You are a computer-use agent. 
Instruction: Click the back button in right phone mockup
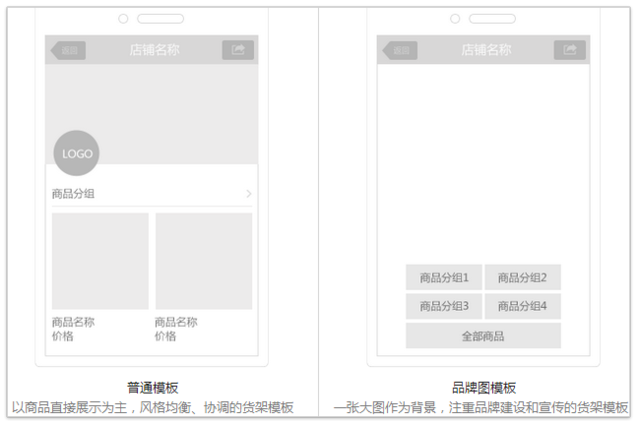[400, 50]
